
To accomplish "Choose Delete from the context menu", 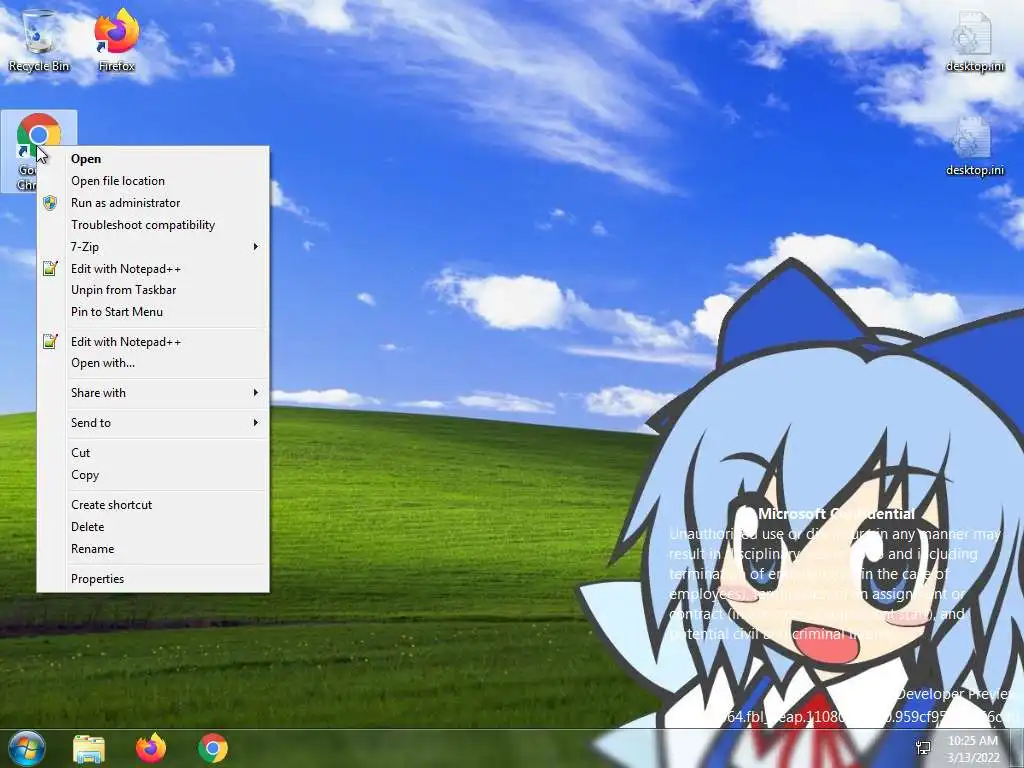I will pyautogui.click(x=153, y=526).
